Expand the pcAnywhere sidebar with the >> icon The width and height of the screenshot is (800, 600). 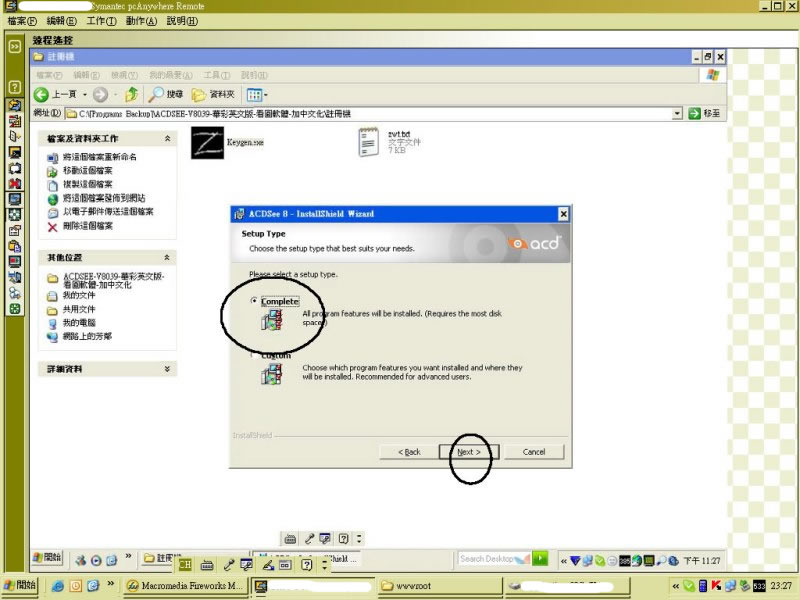[15, 46]
